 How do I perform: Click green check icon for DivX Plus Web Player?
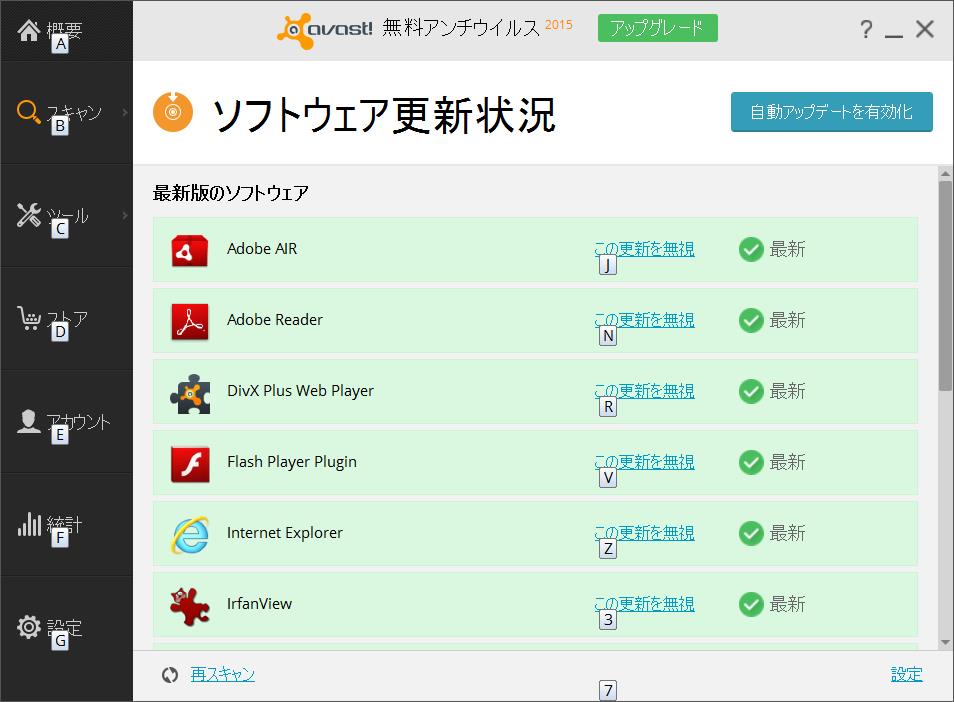[751, 391]
